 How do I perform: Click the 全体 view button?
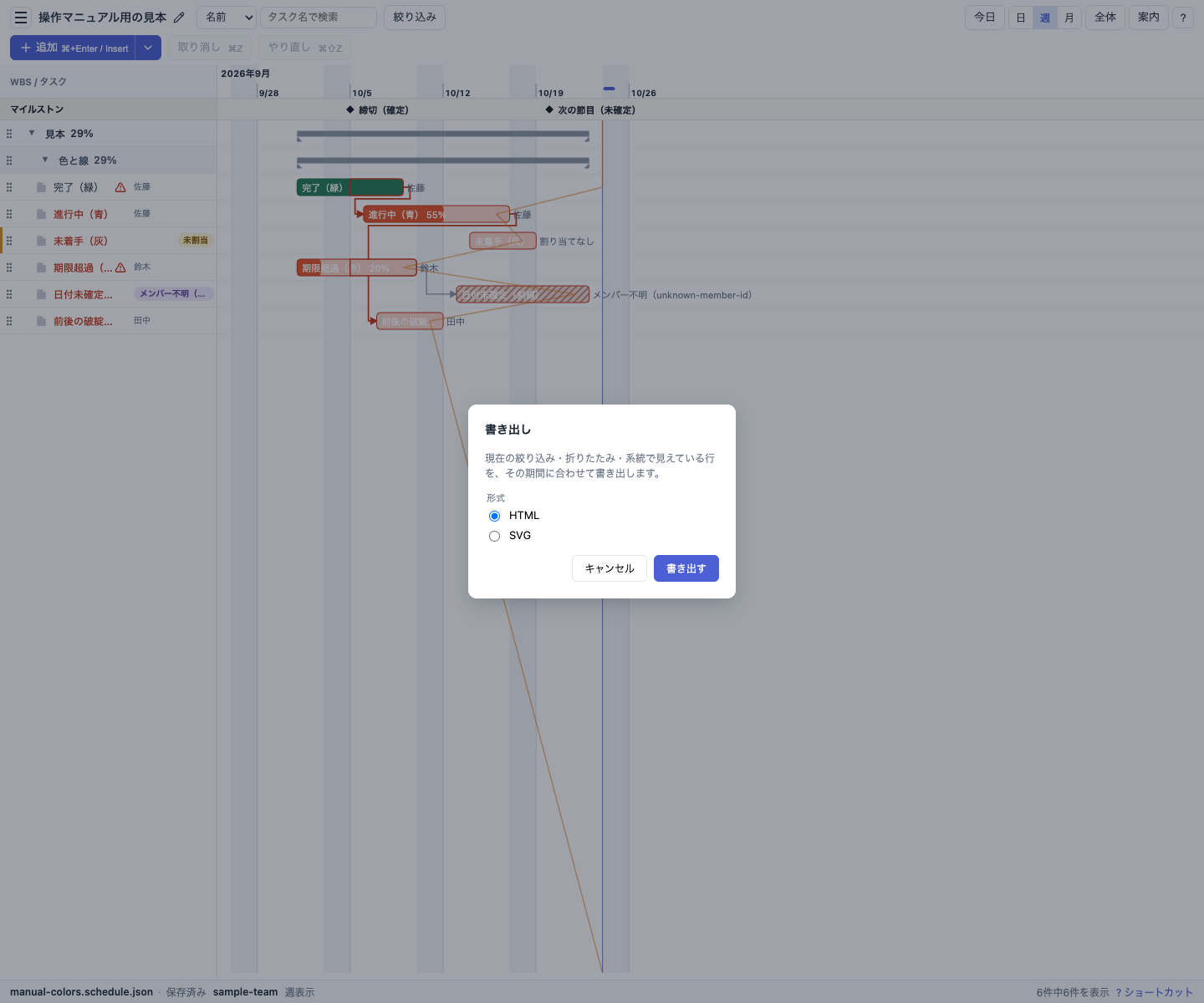[1105, 18]
